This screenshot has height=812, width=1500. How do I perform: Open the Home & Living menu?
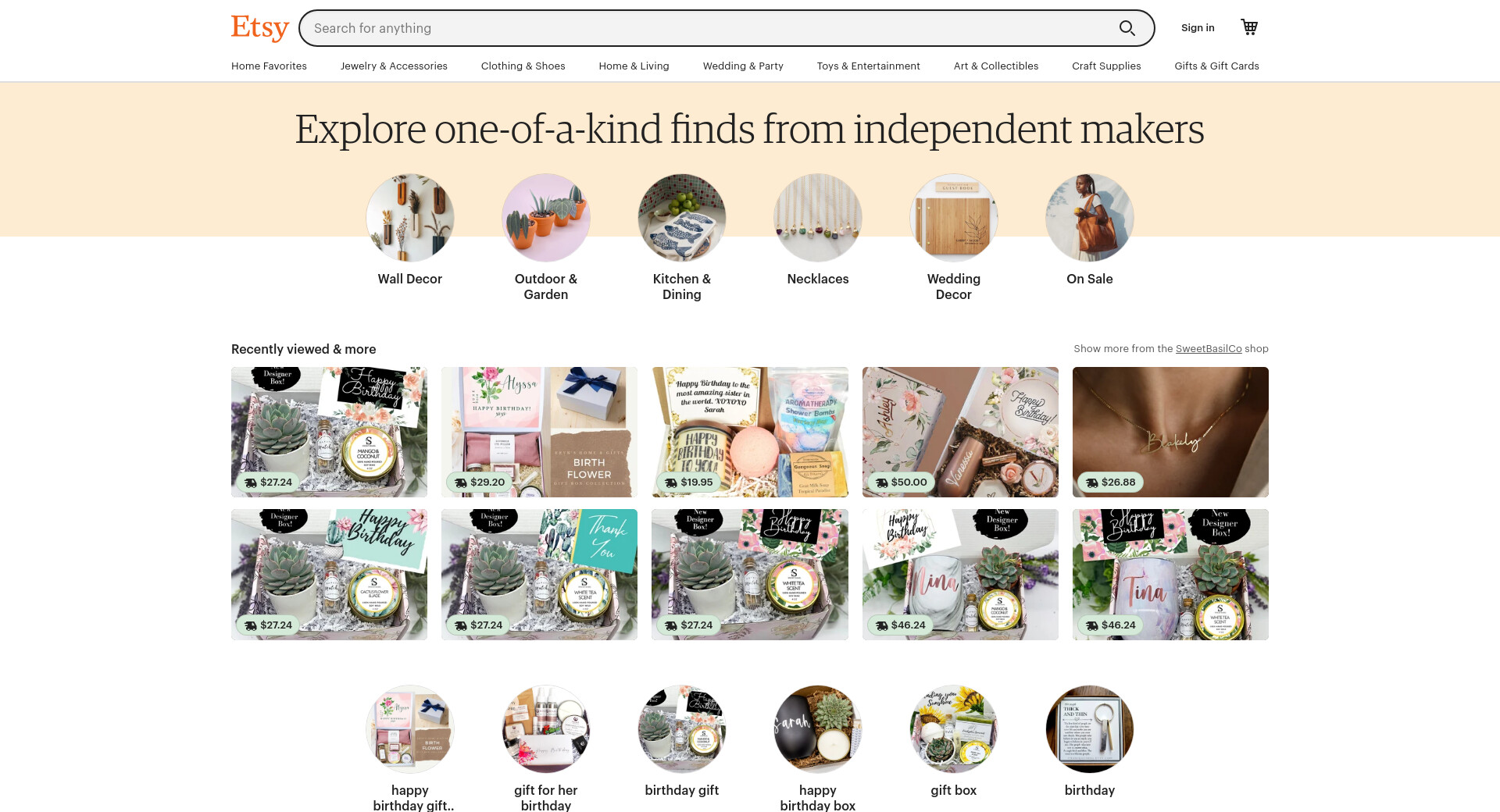coord(634,66)
